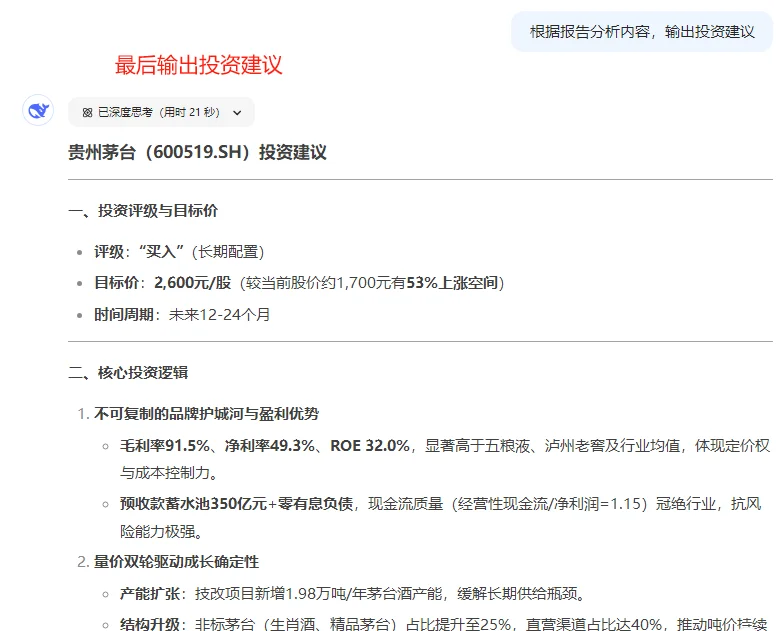776x631 pixels.
Task: Click the line 时间周期：未来12-24个月
Action: pos(182,315)
